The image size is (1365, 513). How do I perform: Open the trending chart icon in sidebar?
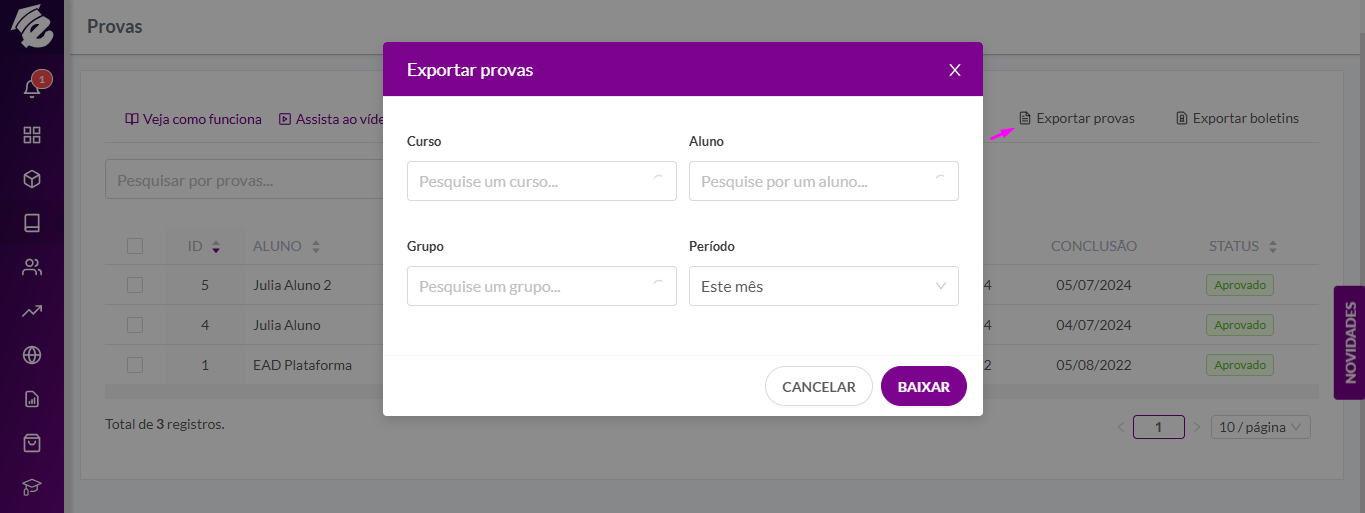[x=32, y=311]
